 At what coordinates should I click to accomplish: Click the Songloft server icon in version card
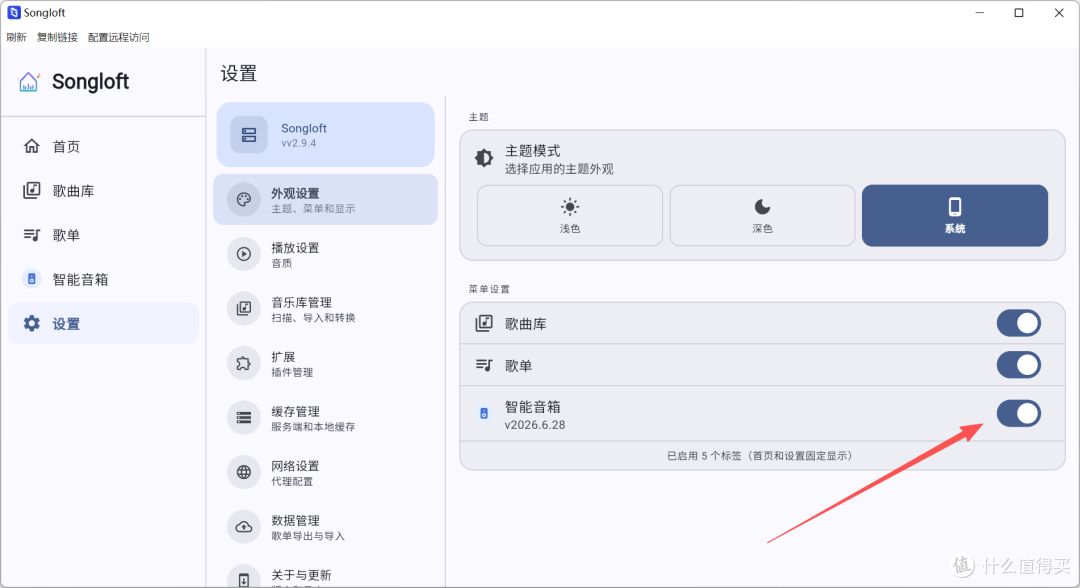pos(249,135)
